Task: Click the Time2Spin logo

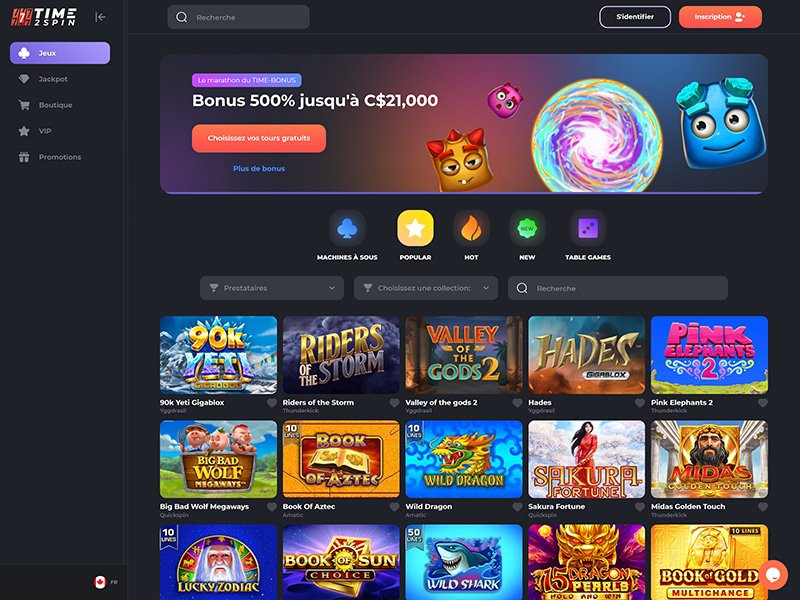Action: pyautogui.click(x=44, y=17)
